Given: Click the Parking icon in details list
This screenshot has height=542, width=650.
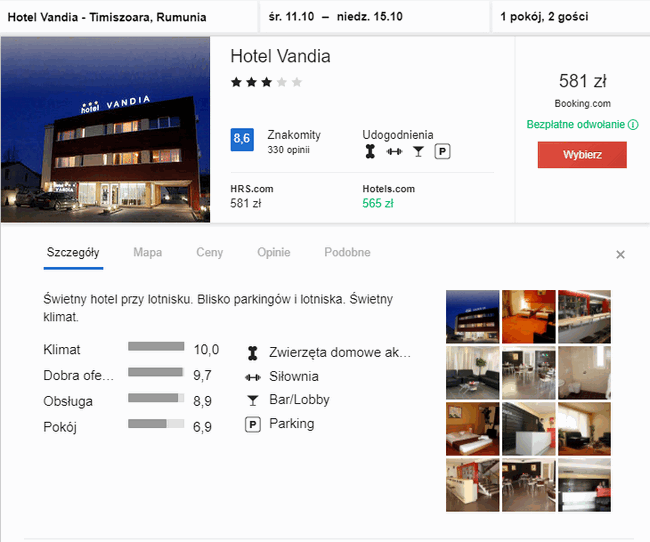Looking at the screenshot, I should point(252,424).
